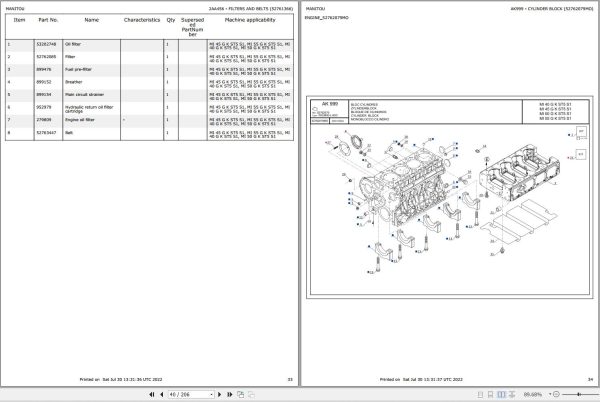The height and width of the screenshot is (402, 600).
Task: Click the 'Machine applicability' column header
Action: (x=250, y=20)
